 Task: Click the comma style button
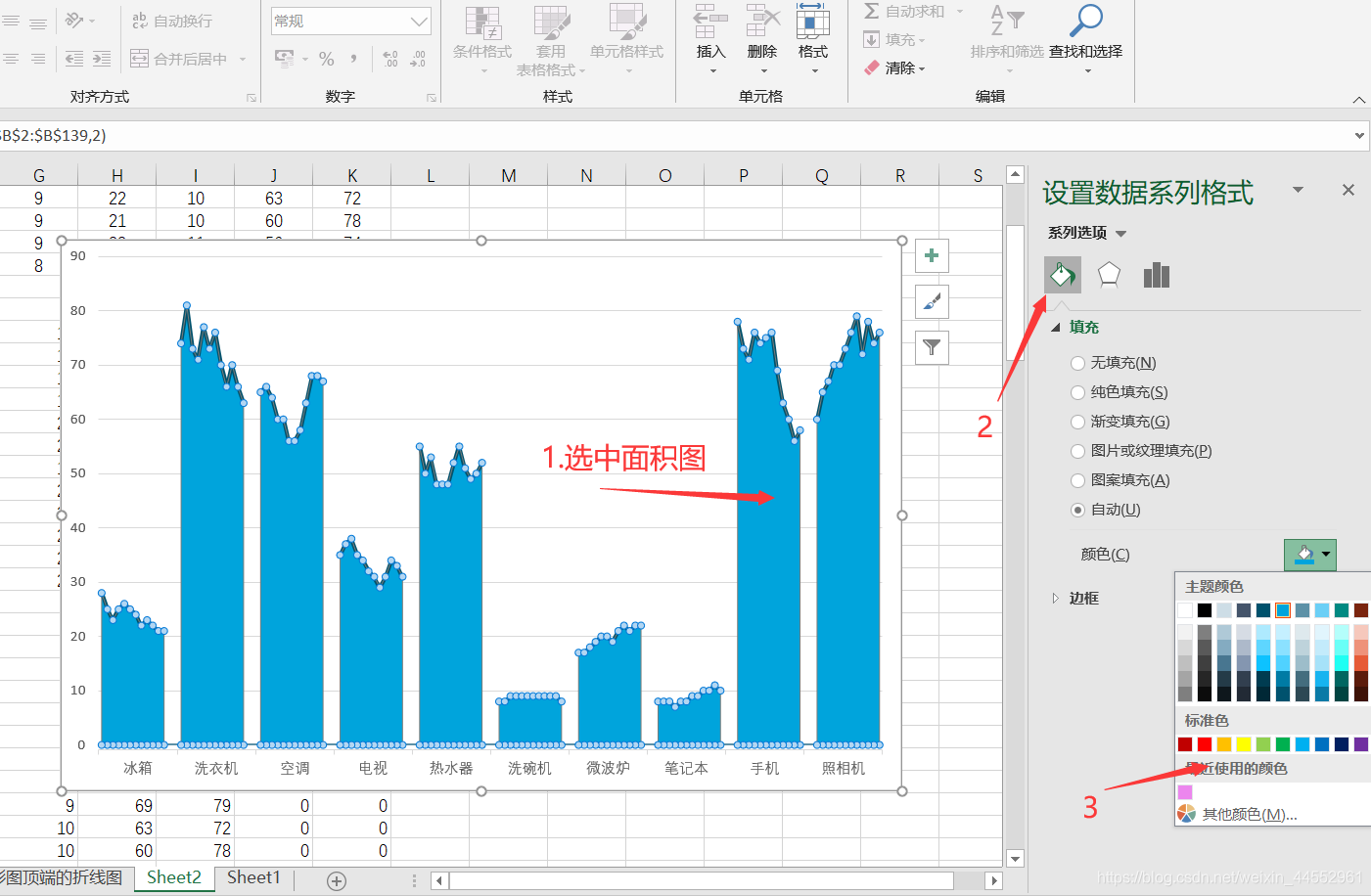(353, 59)
